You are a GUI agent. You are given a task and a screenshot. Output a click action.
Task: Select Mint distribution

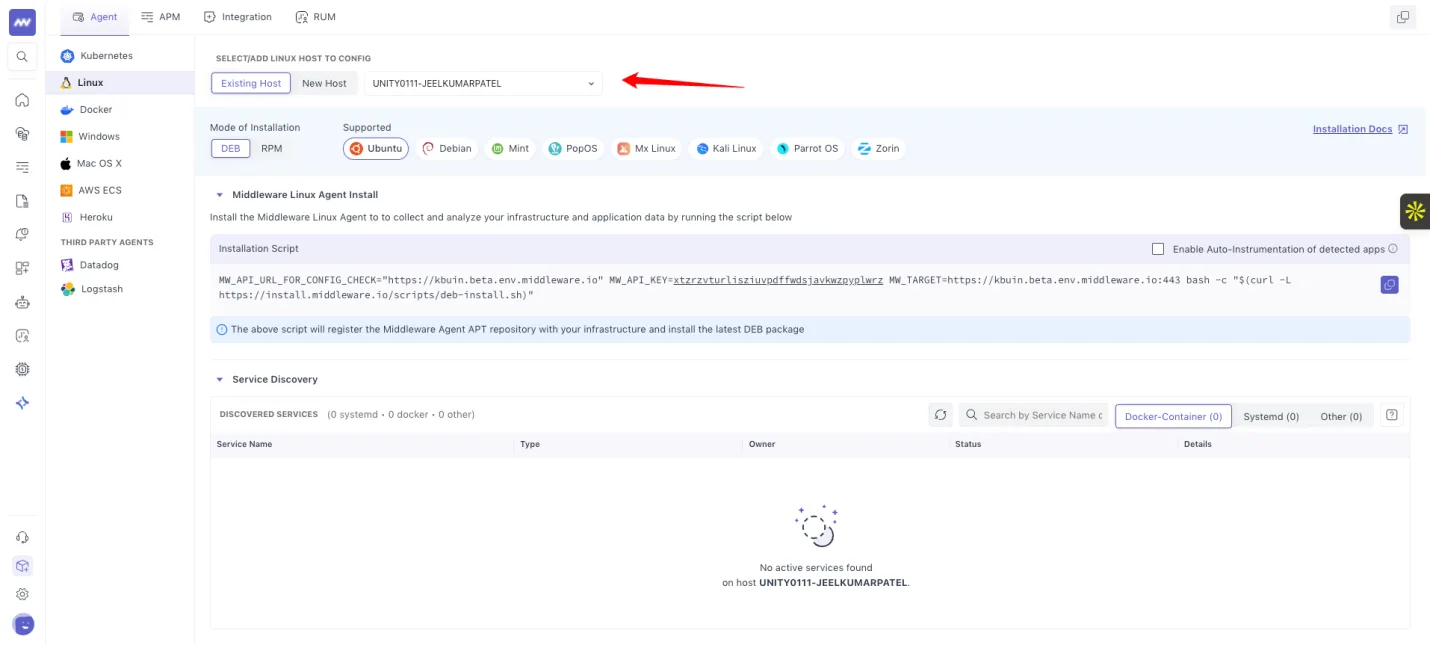510,148
